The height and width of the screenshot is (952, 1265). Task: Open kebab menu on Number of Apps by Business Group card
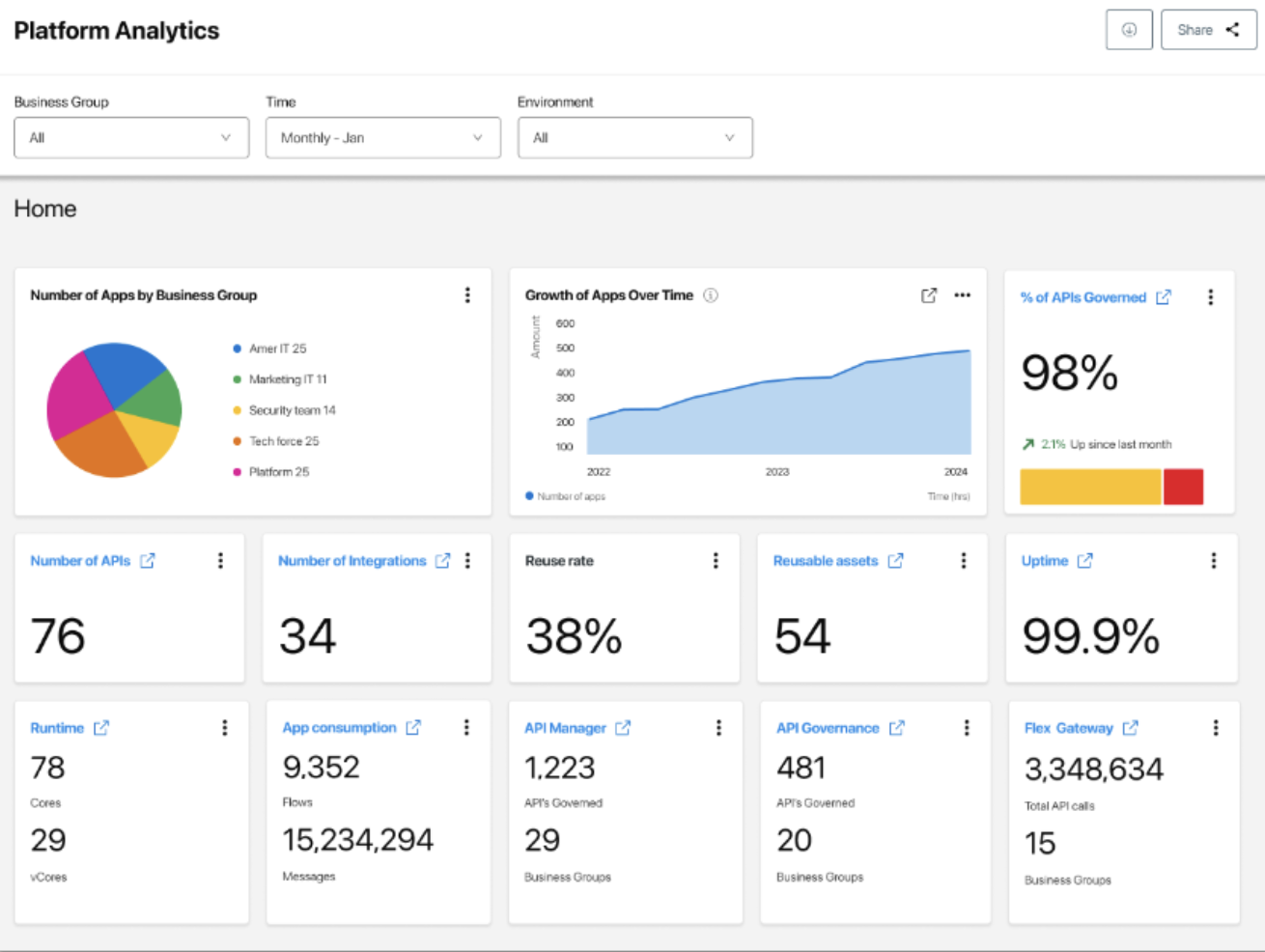point(467,295)
